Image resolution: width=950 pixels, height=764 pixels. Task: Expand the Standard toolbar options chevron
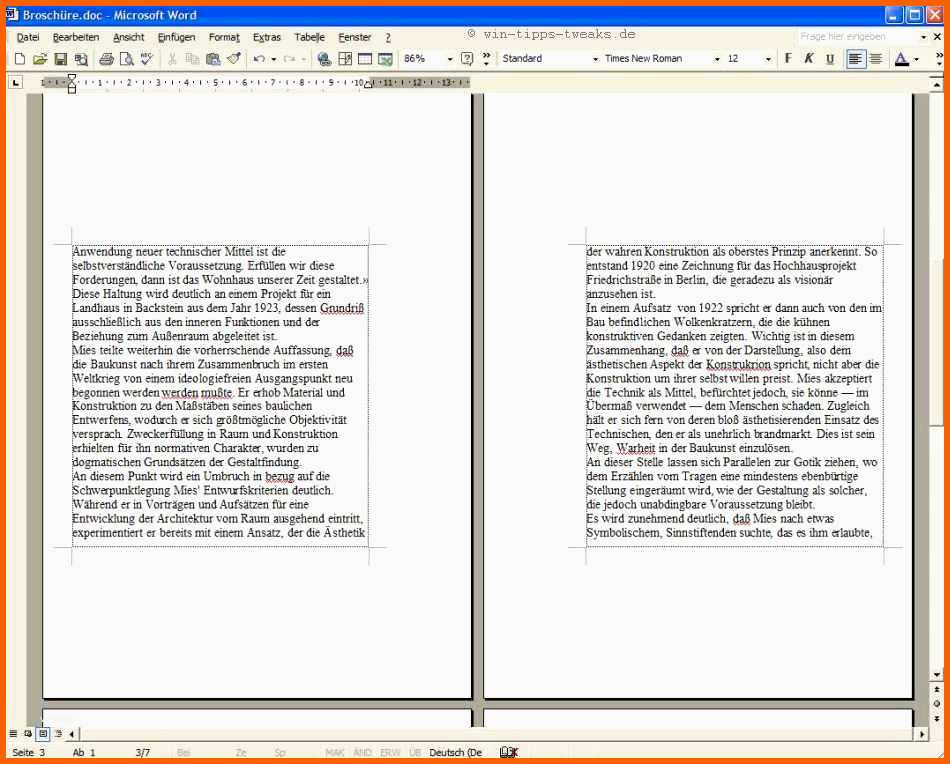(486, 59)
